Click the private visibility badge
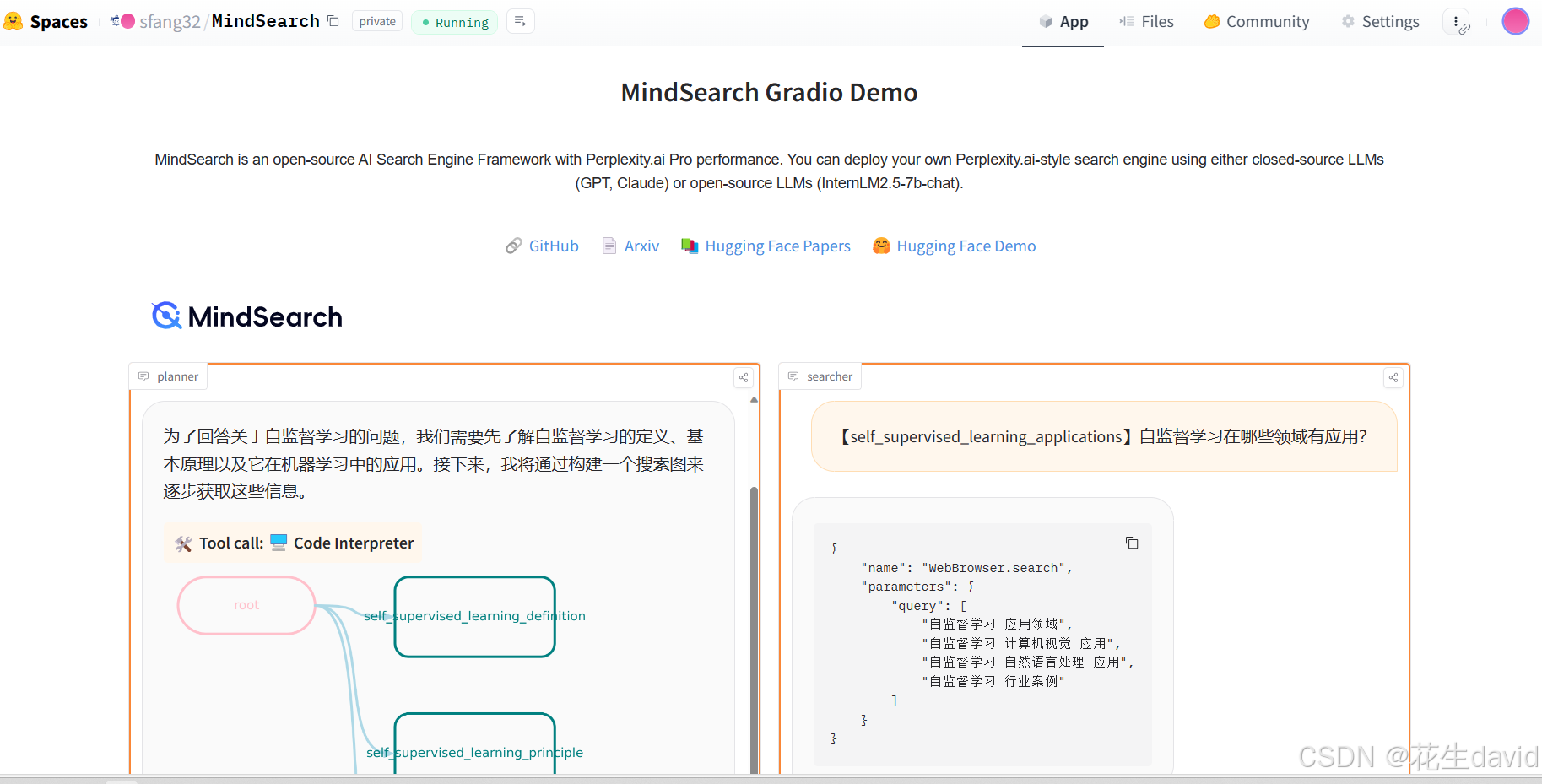Screen dimensions: 1542x784 [377, 21]
